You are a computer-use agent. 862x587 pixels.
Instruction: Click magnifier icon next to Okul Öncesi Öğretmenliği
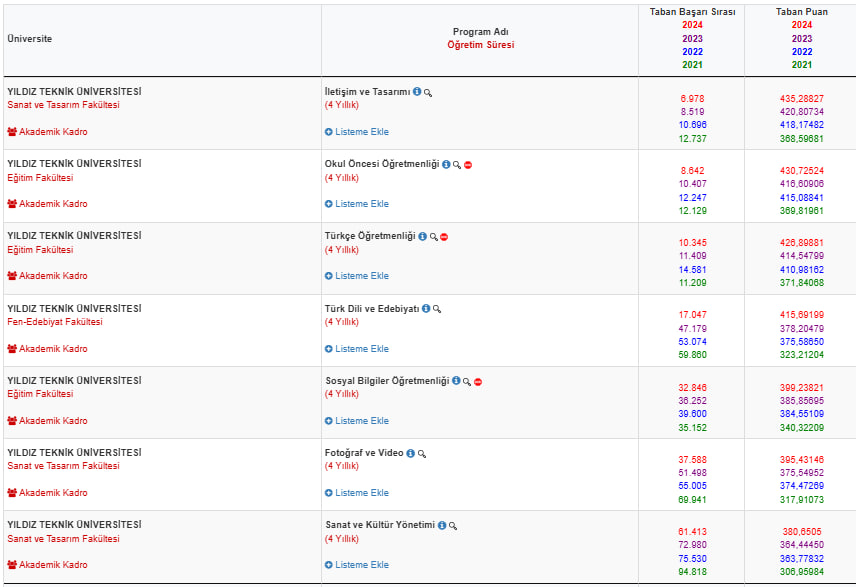[x=456, y=165]
